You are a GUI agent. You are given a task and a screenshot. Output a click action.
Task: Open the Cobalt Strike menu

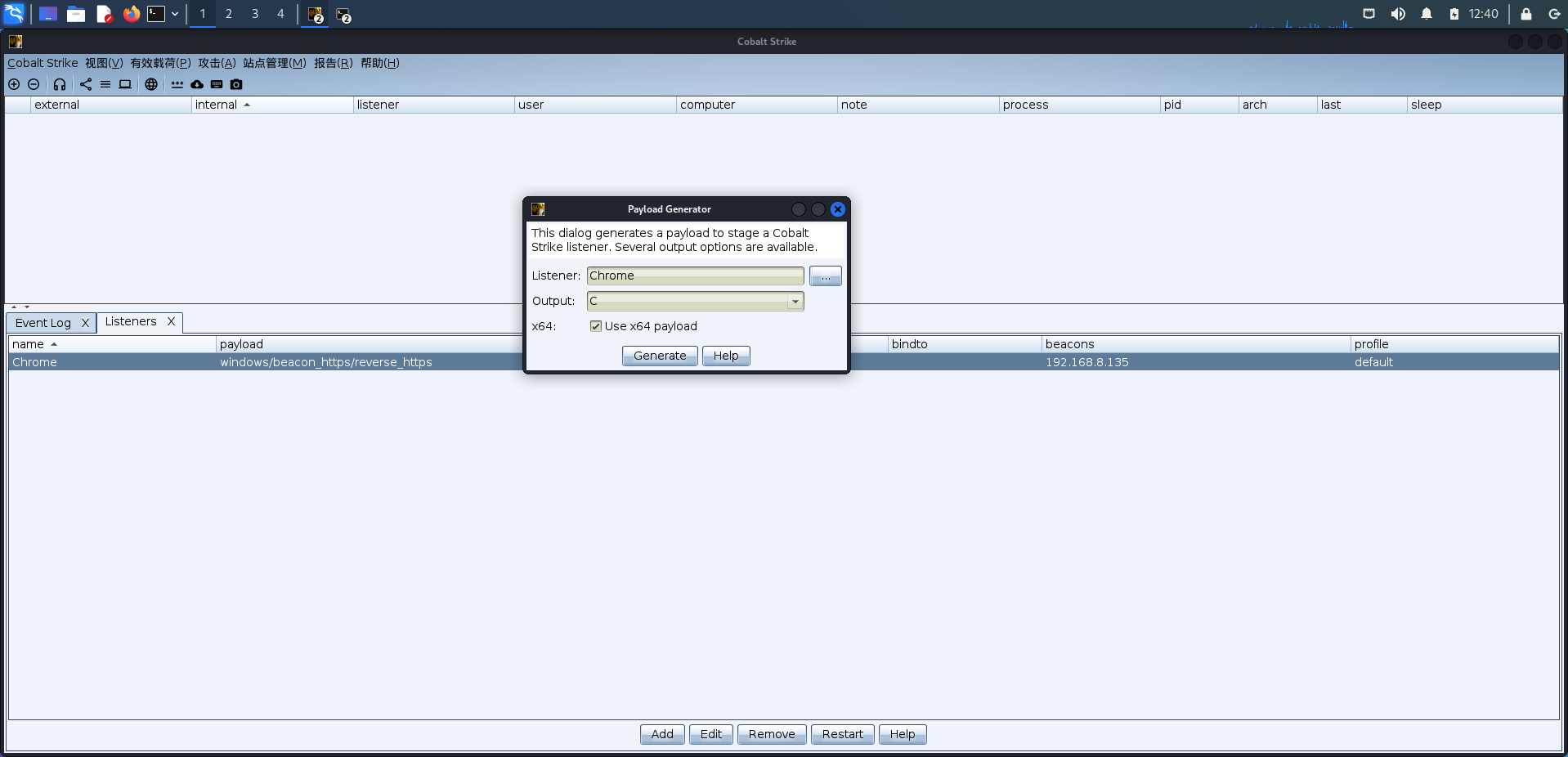pos(43,63)
